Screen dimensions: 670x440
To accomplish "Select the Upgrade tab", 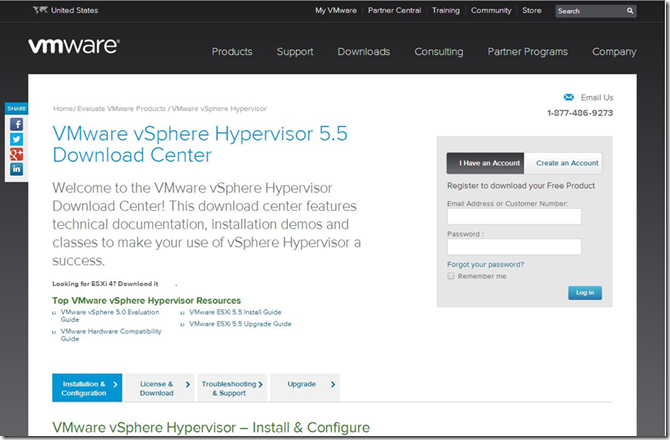I will click(305, 388).
